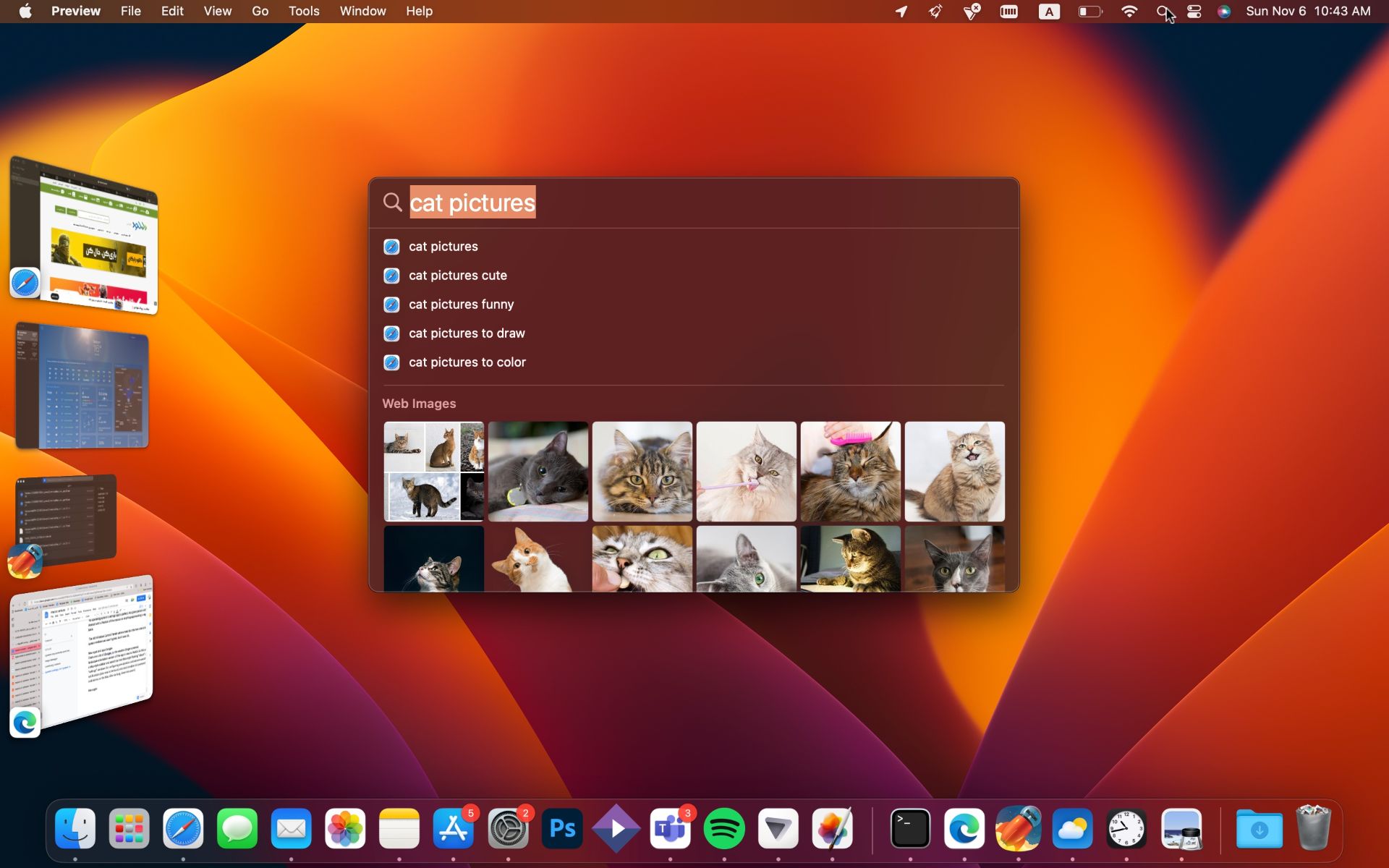Screen dimensions: 1389x868
Task: Open Terminal from the Dock
Action: point(910,829)
